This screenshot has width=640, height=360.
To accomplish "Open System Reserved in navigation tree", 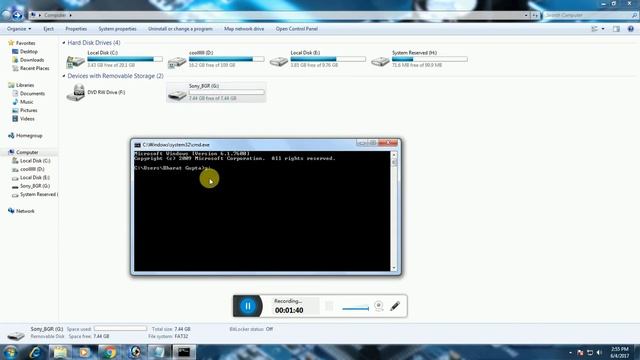I will (x=38, y=194).
